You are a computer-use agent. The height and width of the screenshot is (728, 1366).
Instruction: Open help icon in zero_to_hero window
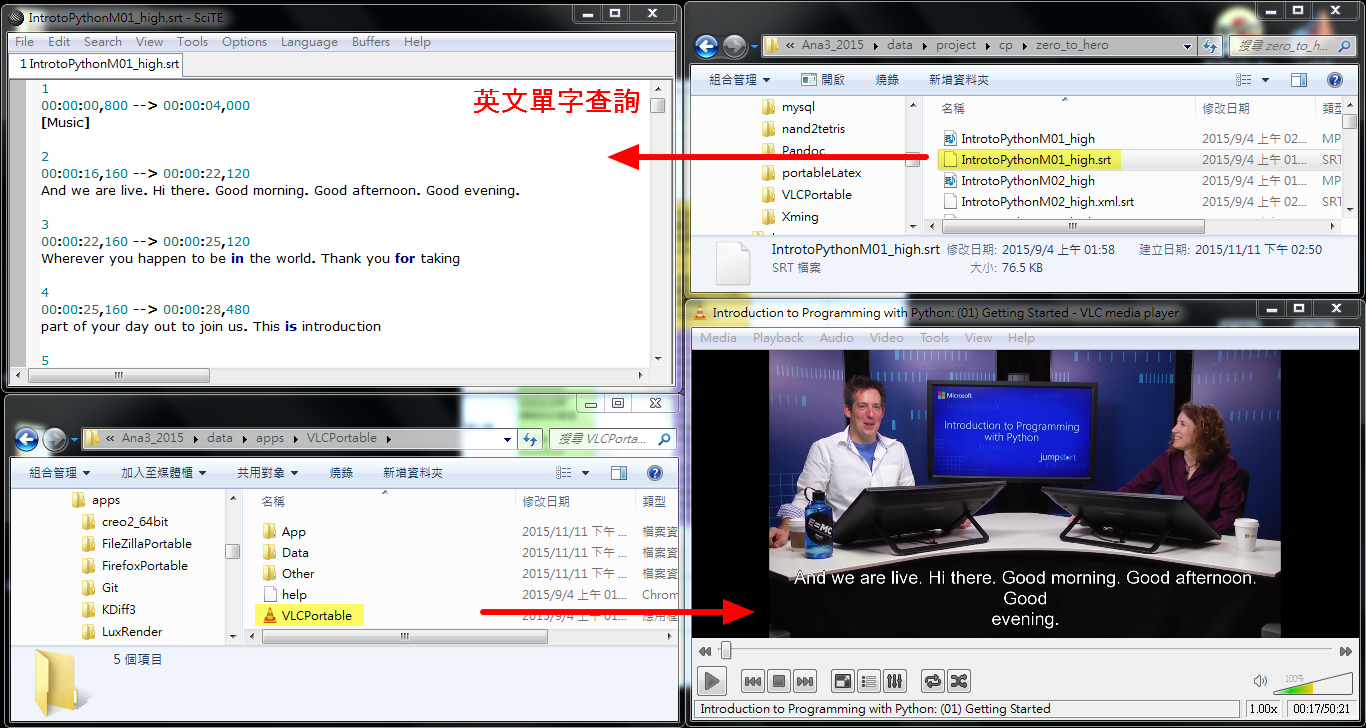coord(1334,80)
